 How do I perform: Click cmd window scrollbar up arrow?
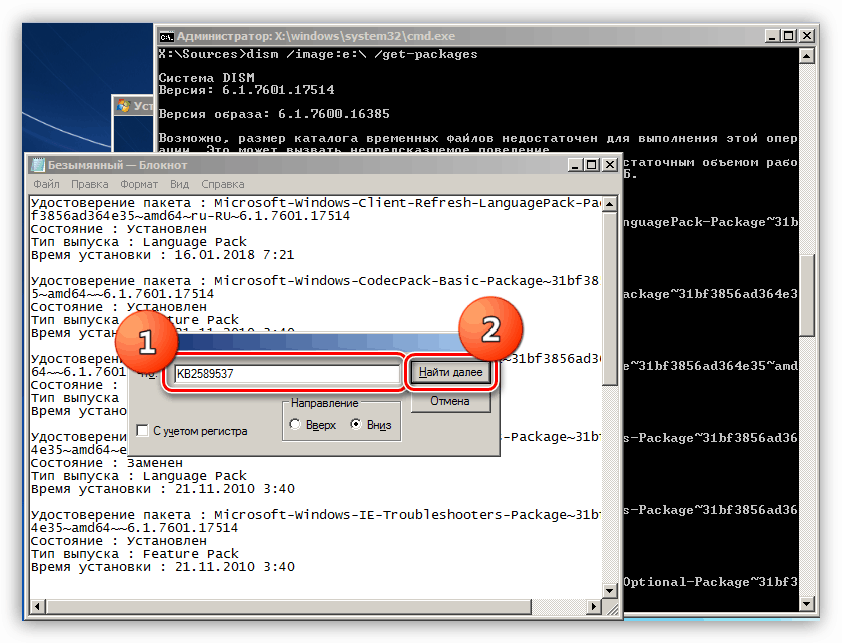(807, 56)
